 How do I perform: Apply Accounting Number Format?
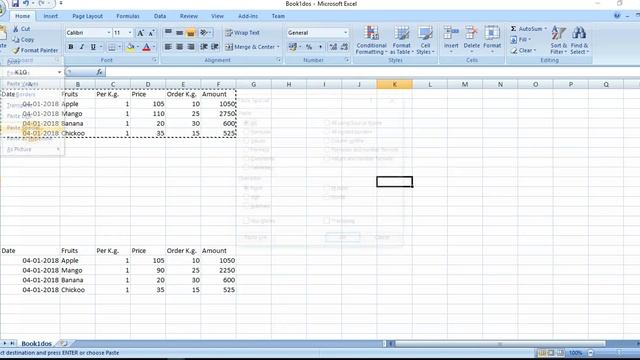tap(293, 47)
